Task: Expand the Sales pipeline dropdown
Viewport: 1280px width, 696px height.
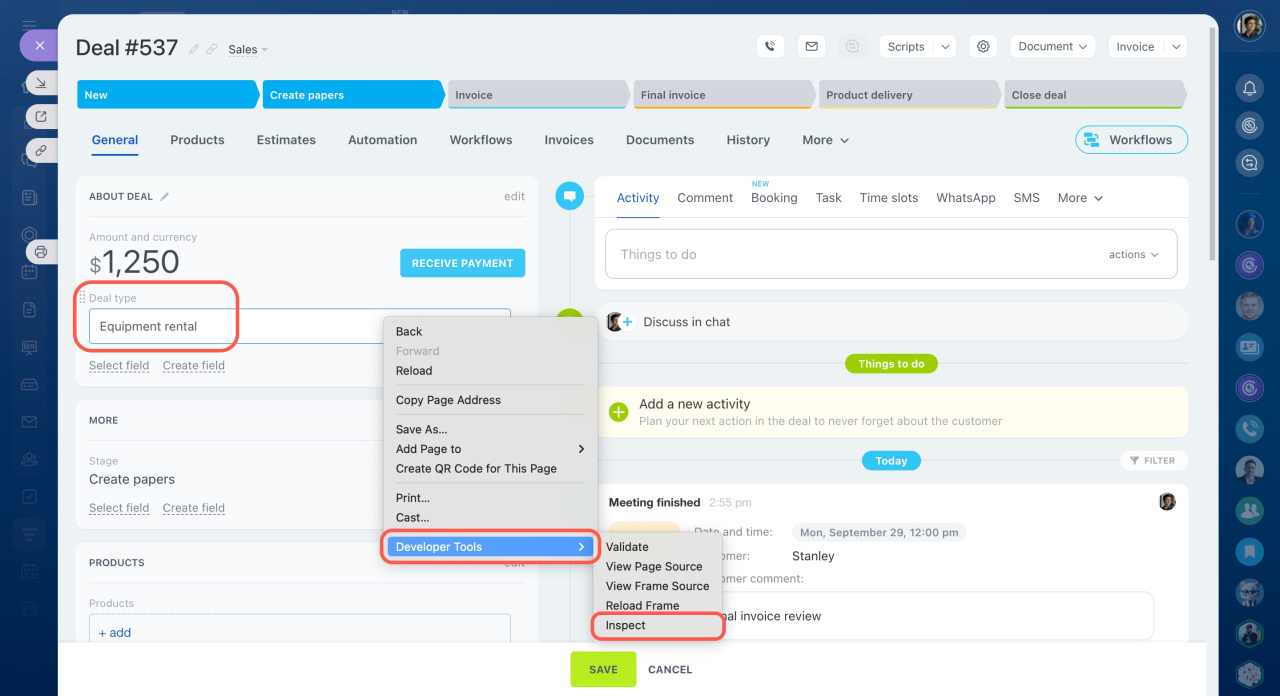Action: click(x=248, y=49)
